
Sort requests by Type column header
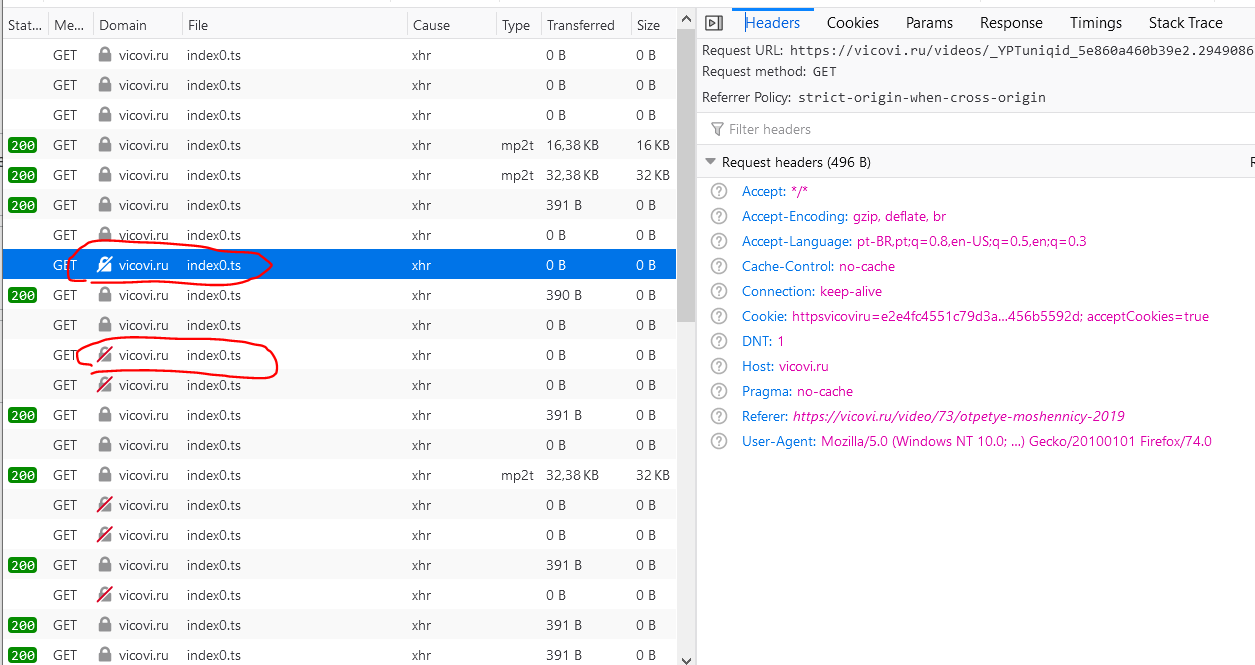518,25
